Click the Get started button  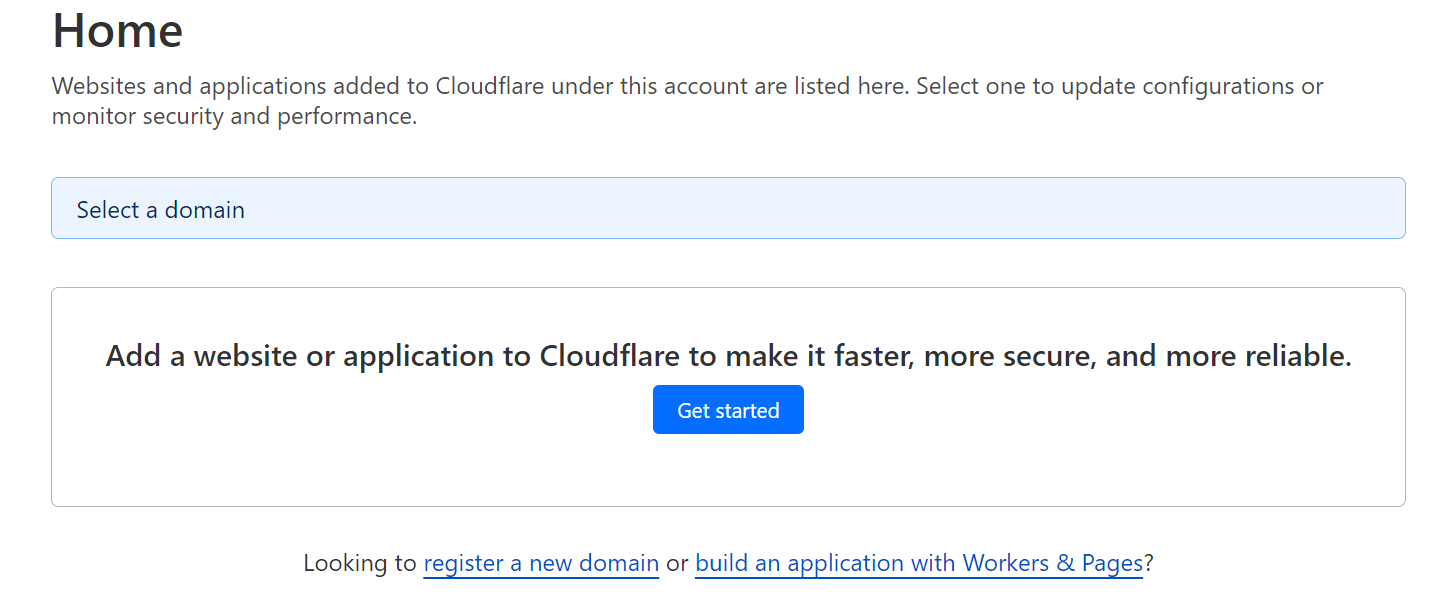pos(728,410)
